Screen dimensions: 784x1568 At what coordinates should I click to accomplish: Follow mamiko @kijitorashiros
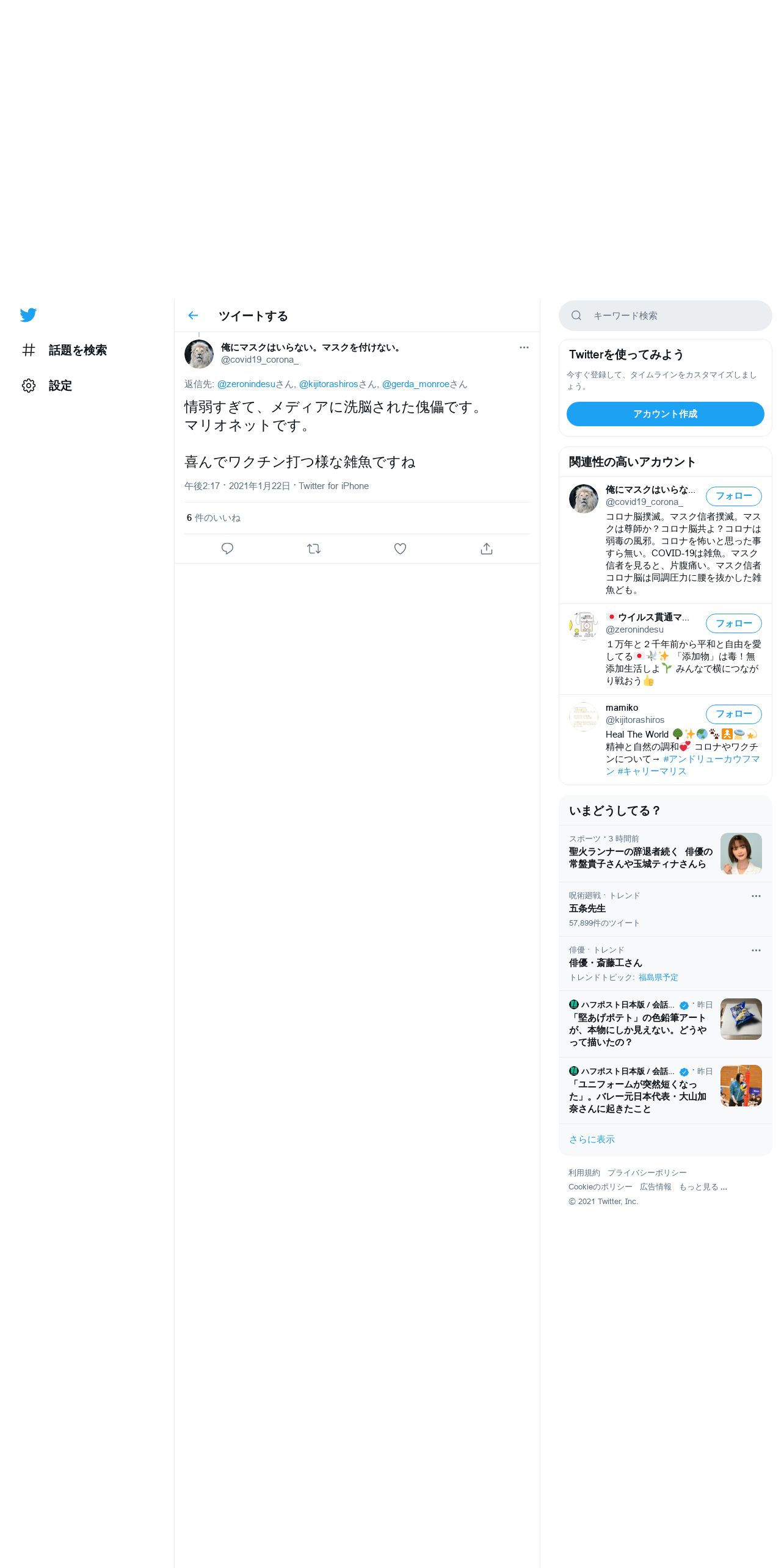[x=734, y=714]
